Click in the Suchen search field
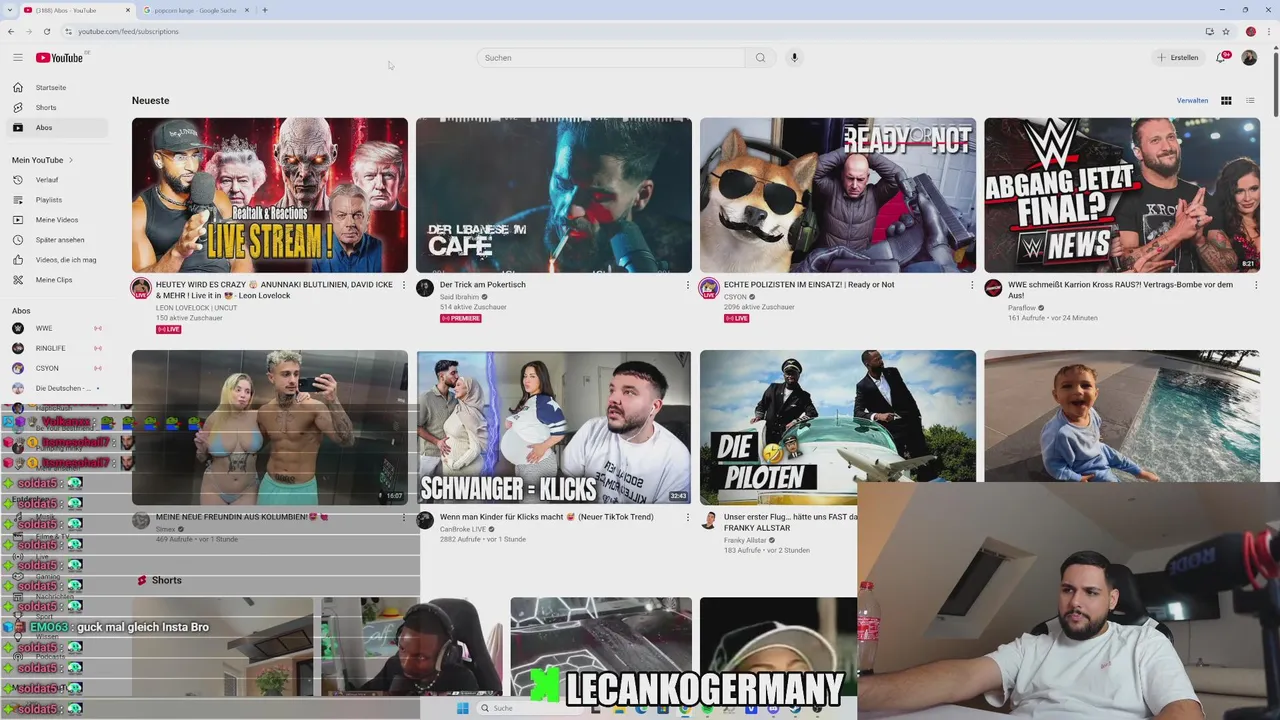This screenshot has width=1280, height=720. (x=610, y=57)
